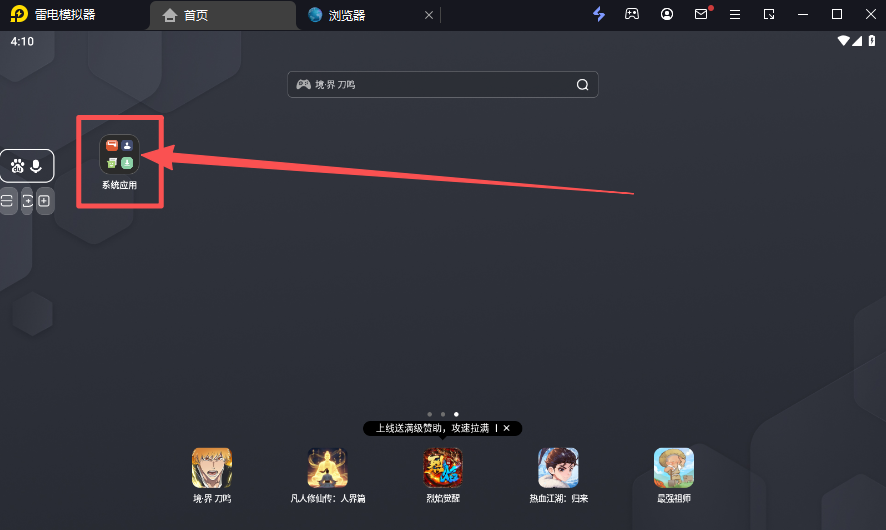Open the gamepad icon in the title bar
Screen dimensions: 886x530
click(x=632, y=14)
